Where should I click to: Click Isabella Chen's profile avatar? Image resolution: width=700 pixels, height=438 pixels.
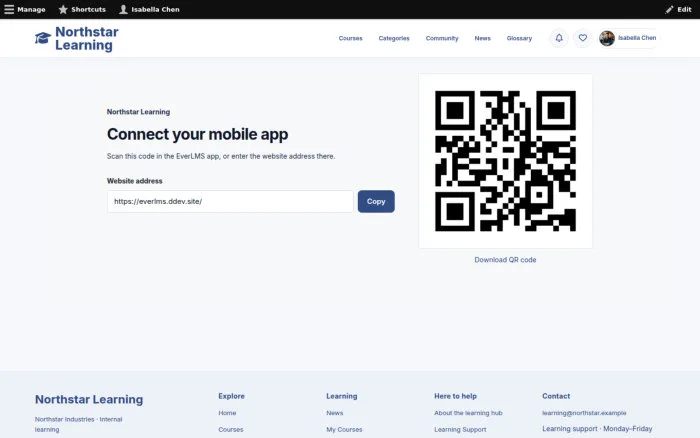pyautogui.click(x=607, y=38)
